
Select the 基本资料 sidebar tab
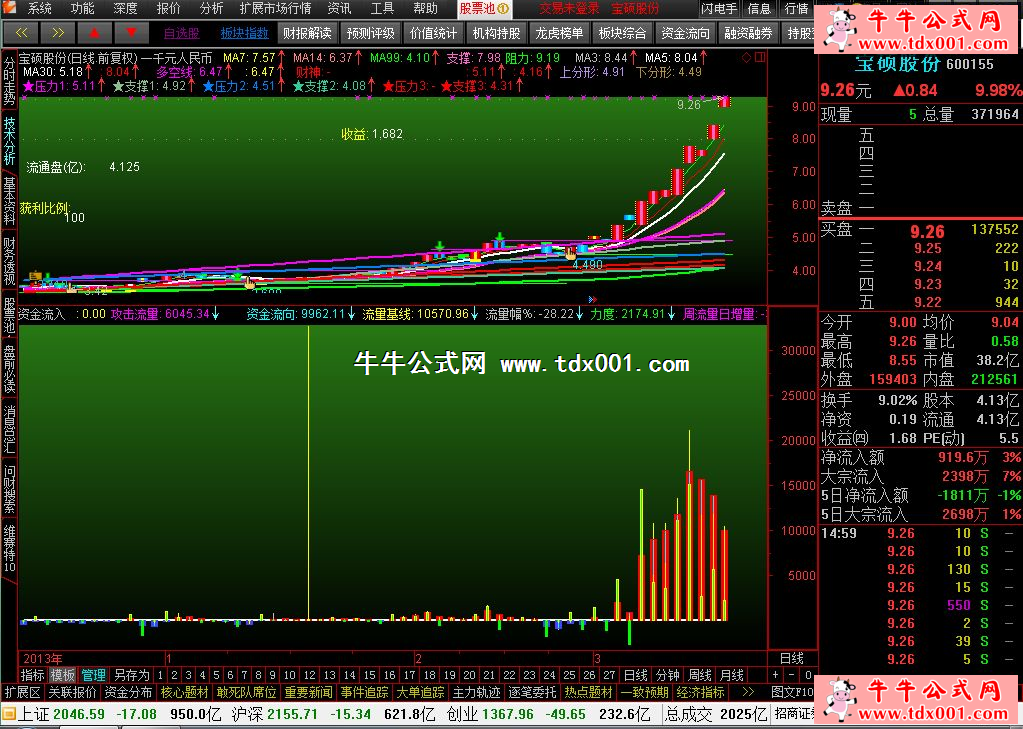pos(9,201)
